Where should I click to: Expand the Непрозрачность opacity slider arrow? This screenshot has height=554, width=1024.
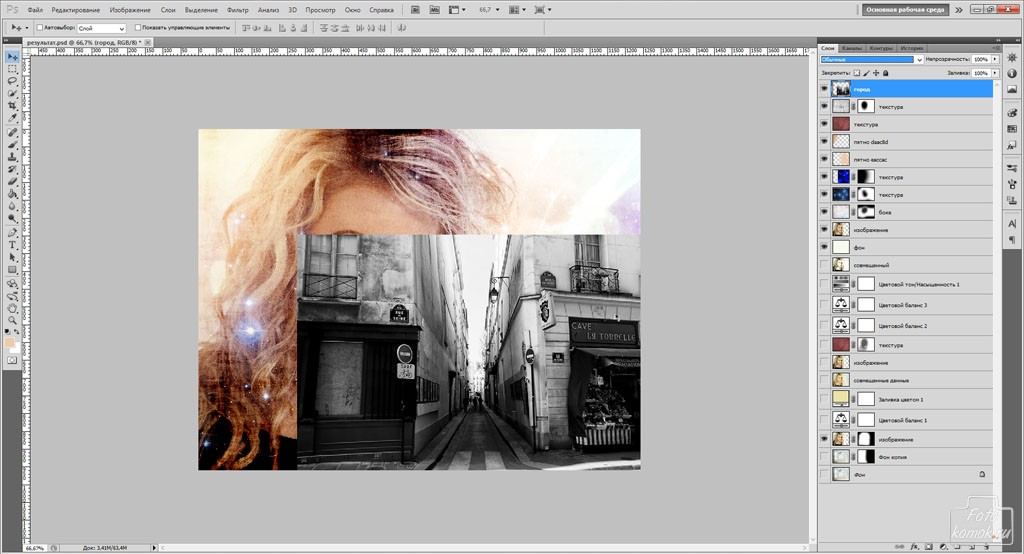(994, 60)
